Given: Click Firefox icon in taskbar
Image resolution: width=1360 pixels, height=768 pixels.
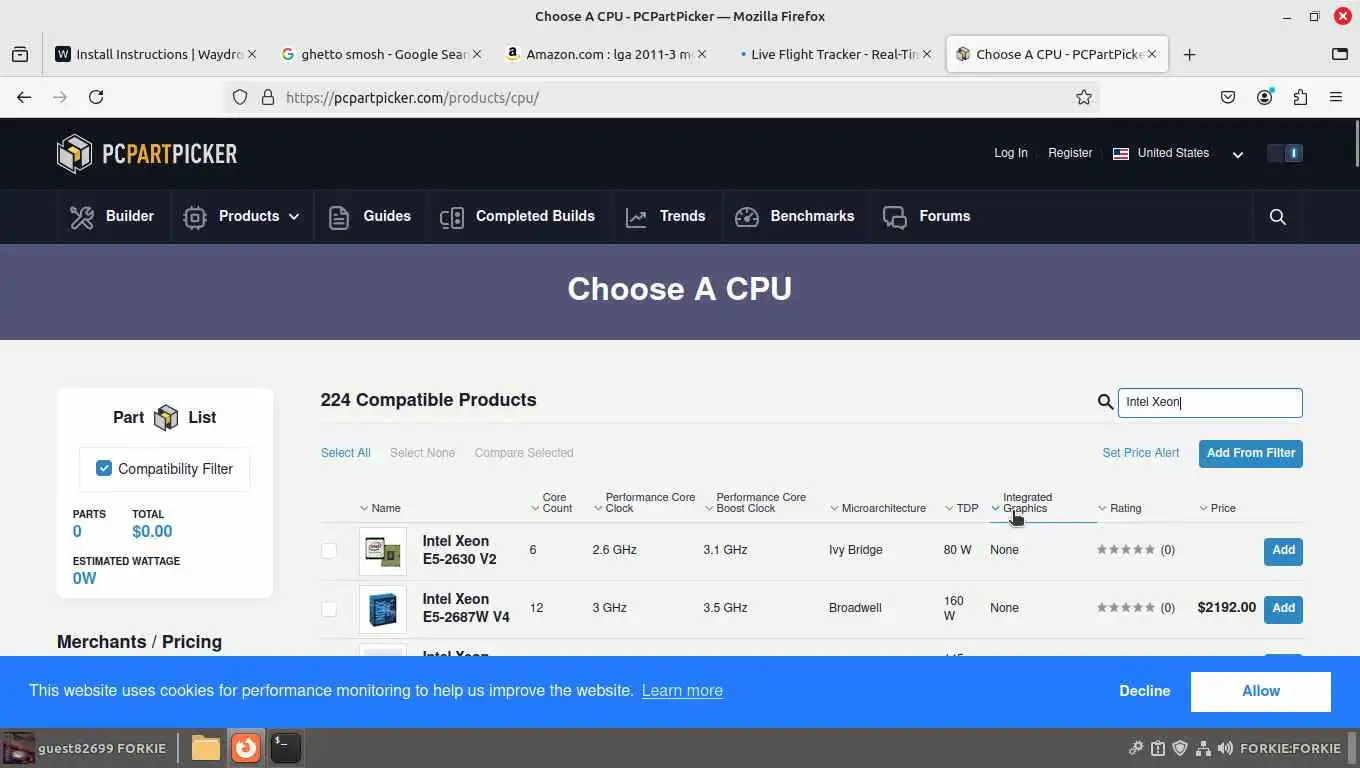Looking at the screenshot, I should [x=245, y=747].
